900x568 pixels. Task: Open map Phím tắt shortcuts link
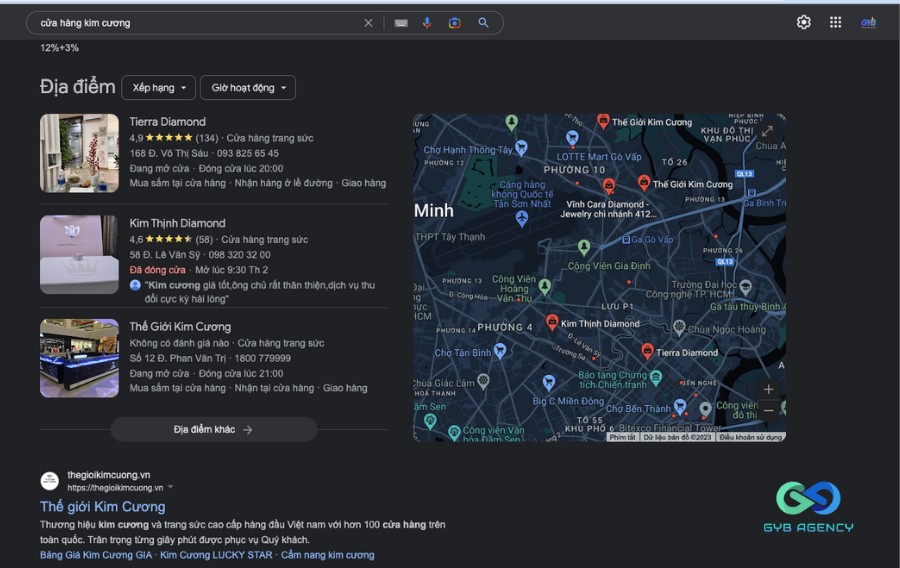tap(622, 437)
